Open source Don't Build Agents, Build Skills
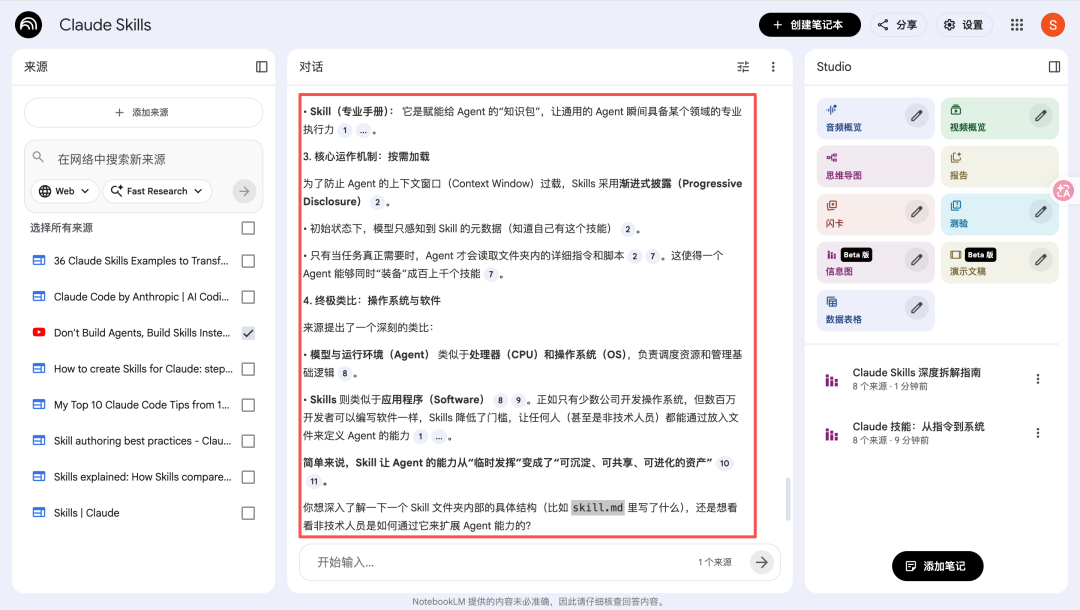Viewport: 1080px width, 610px height. pos(142,333)
